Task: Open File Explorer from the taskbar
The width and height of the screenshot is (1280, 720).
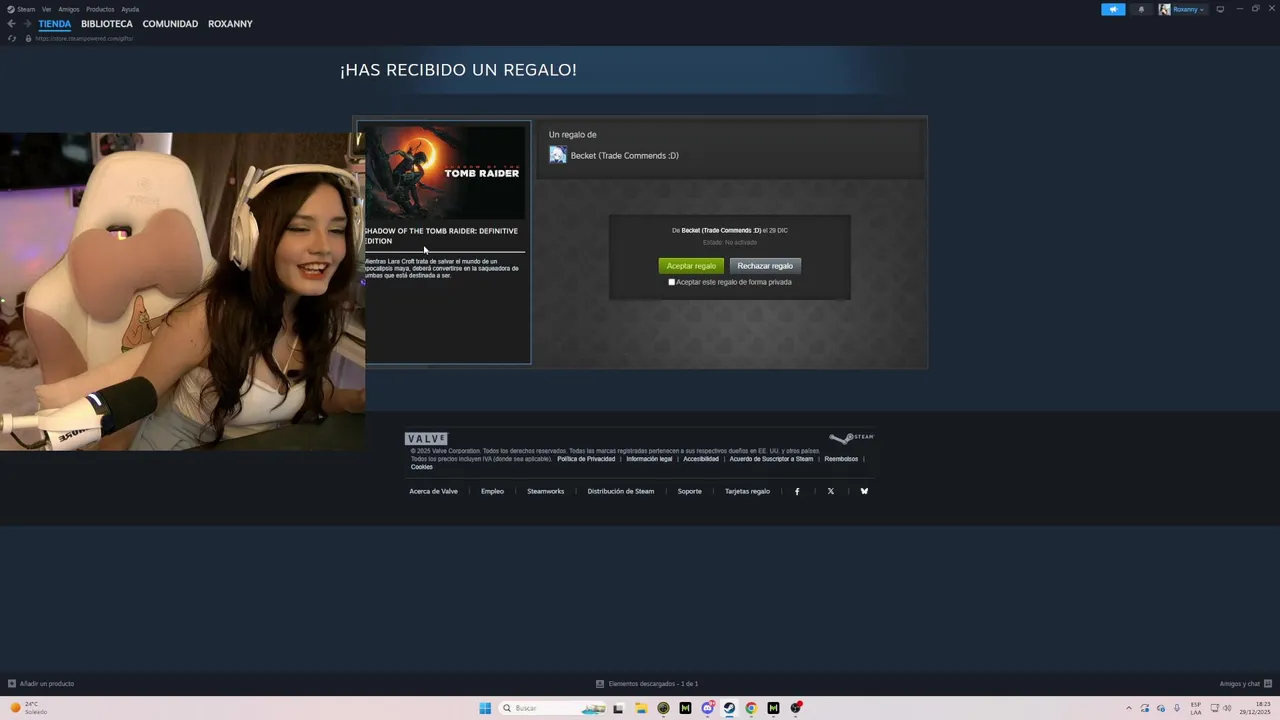Action: click(x=642, y=708)
